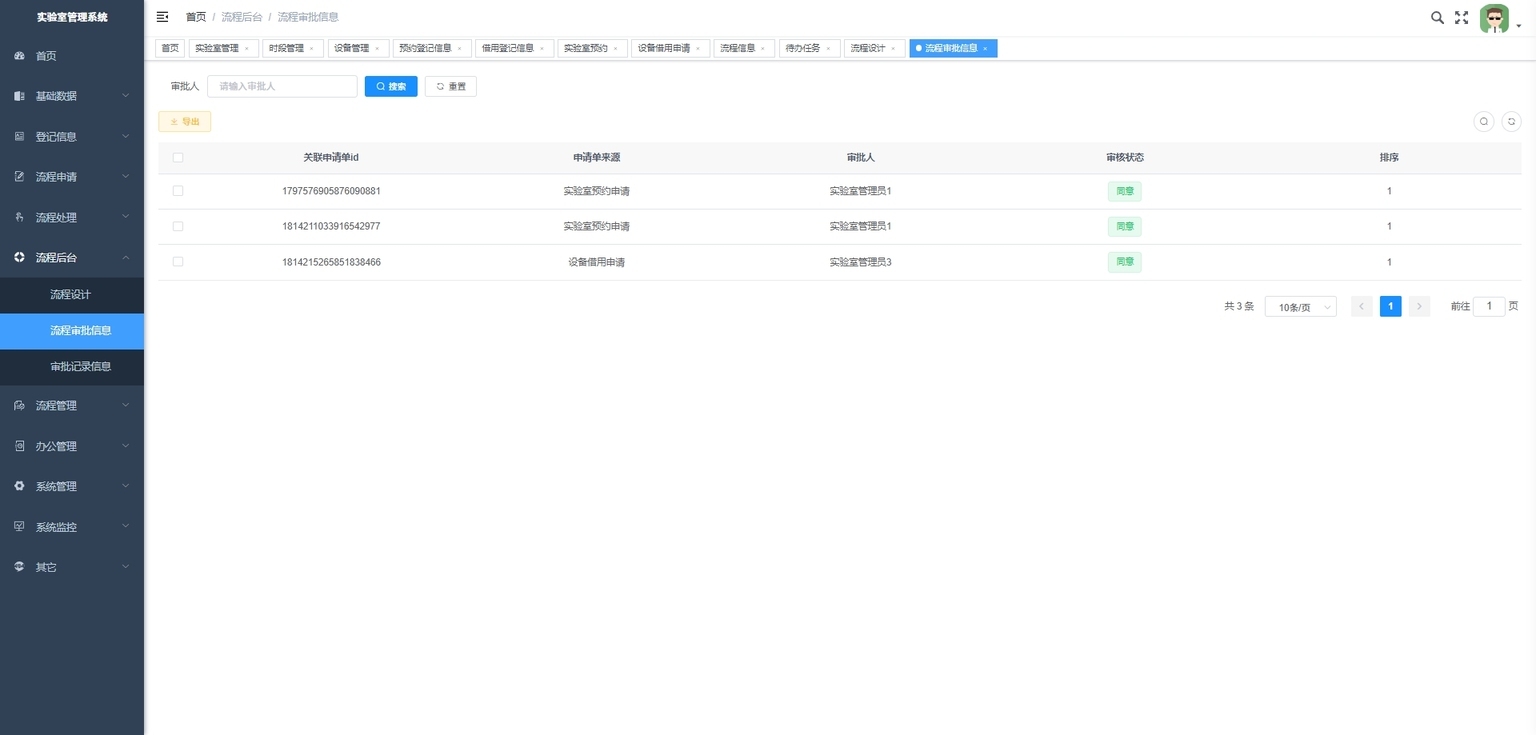Switch to the 首页 tab
This screenshot has width=1536, height=735.
[170, 48]
